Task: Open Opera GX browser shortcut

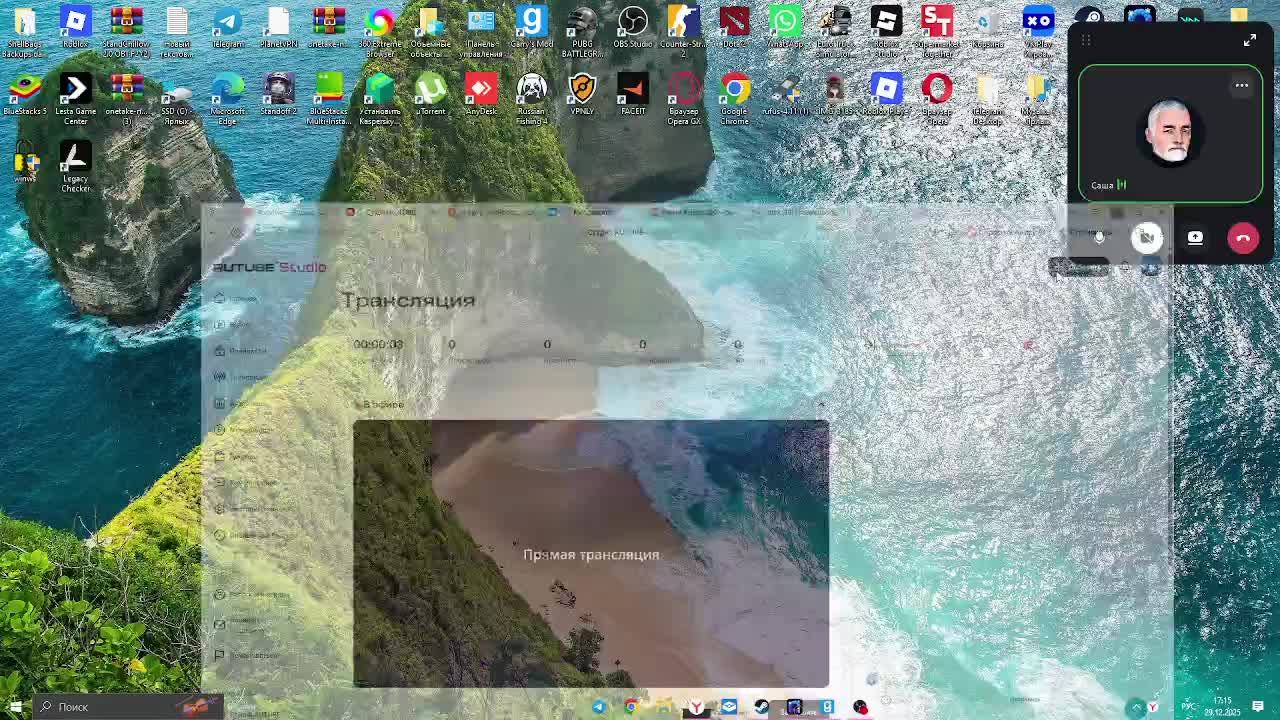Action: (x=683, y=100)
